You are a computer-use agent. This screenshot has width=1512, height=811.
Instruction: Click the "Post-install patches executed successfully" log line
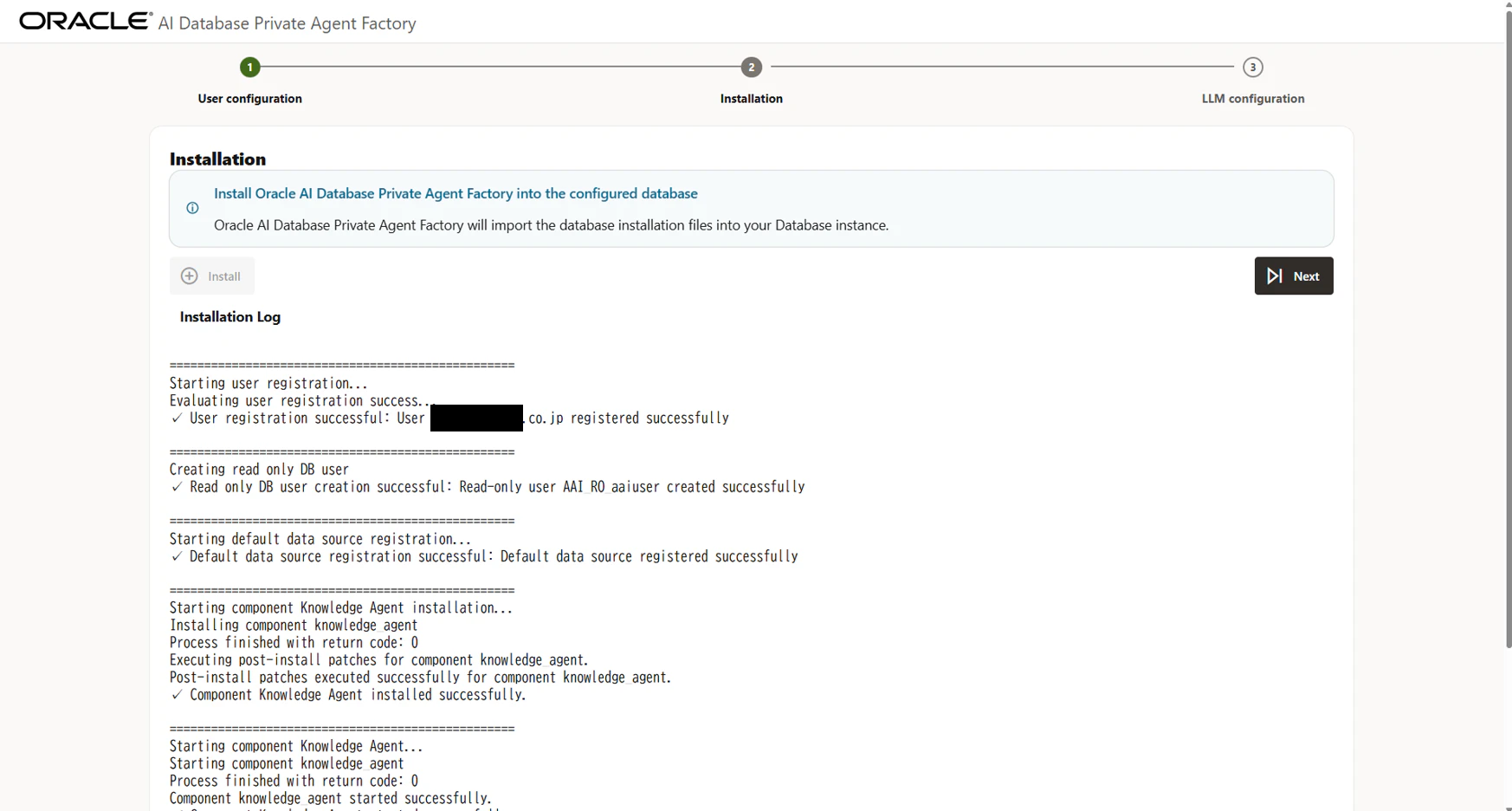coord(421,678)
